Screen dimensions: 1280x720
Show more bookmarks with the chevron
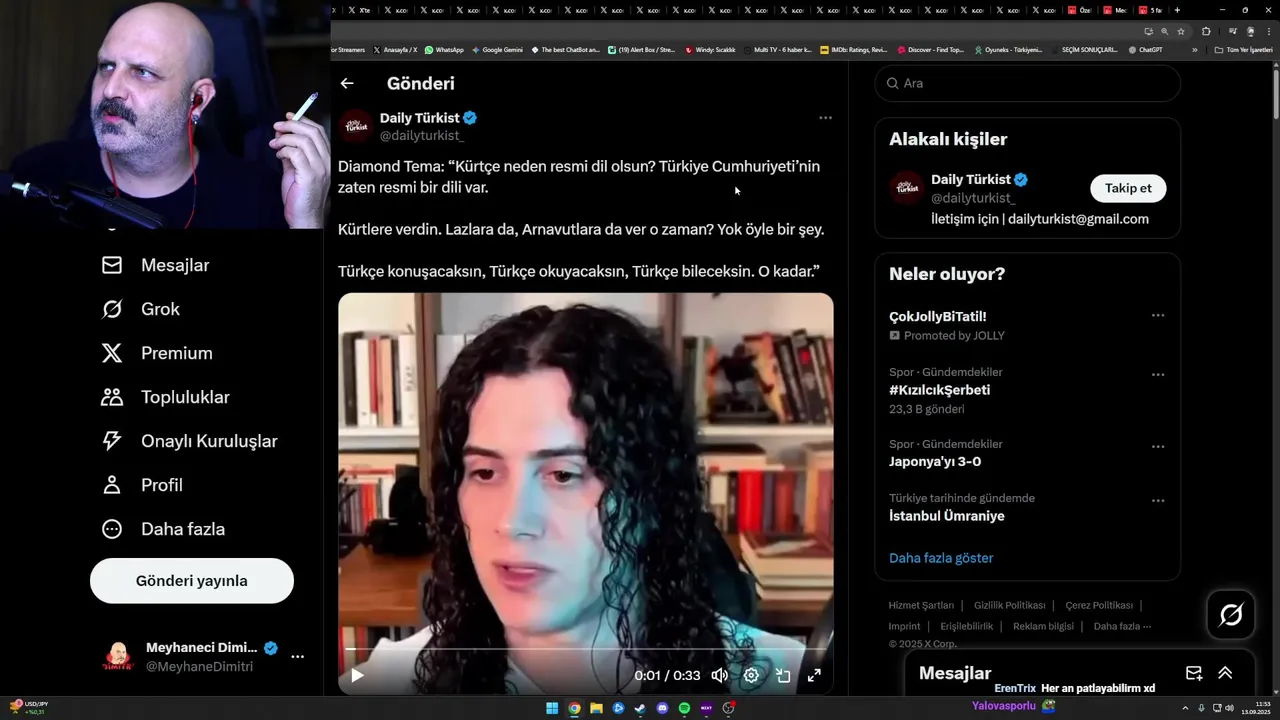(1194, 49)
